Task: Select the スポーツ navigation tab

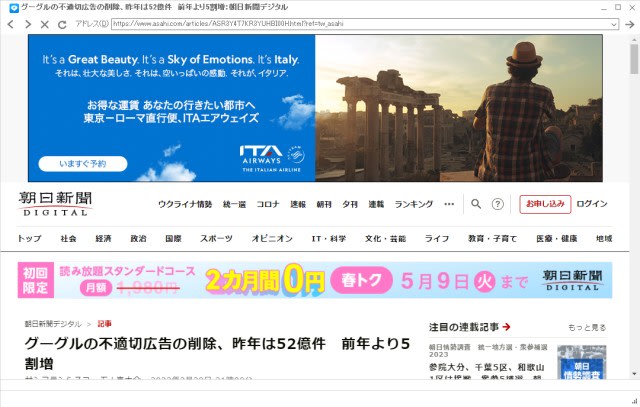Action: 216,238
